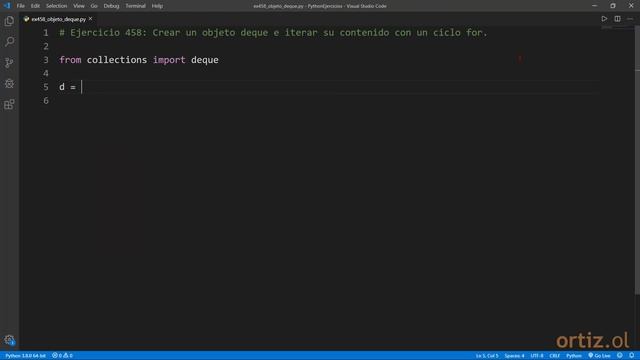Change the UTF-8 file encoding
Viewport: 640px width, 360px height.
(537, 356)
